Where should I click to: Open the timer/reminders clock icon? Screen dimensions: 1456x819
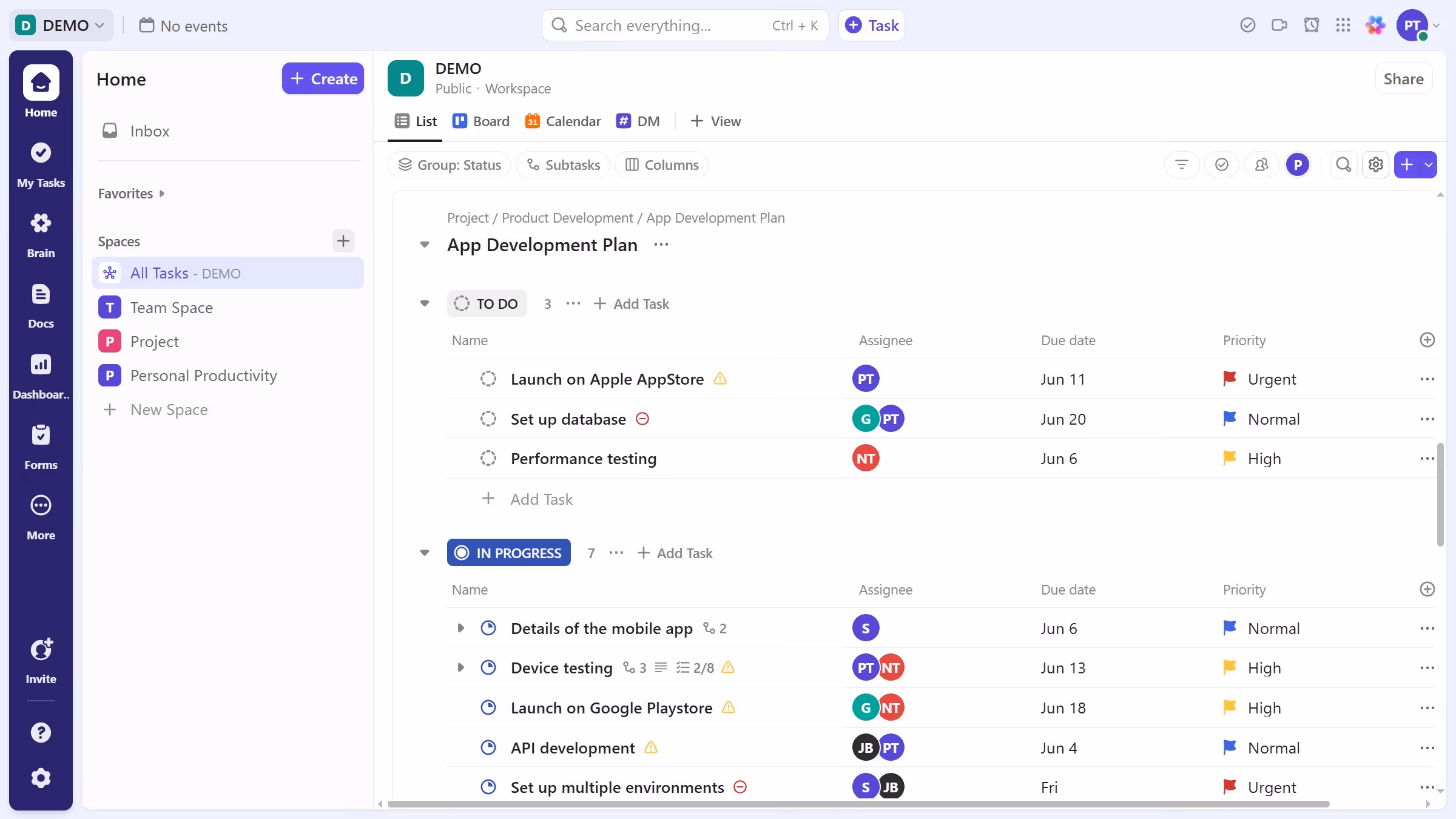coord(1312,25)
